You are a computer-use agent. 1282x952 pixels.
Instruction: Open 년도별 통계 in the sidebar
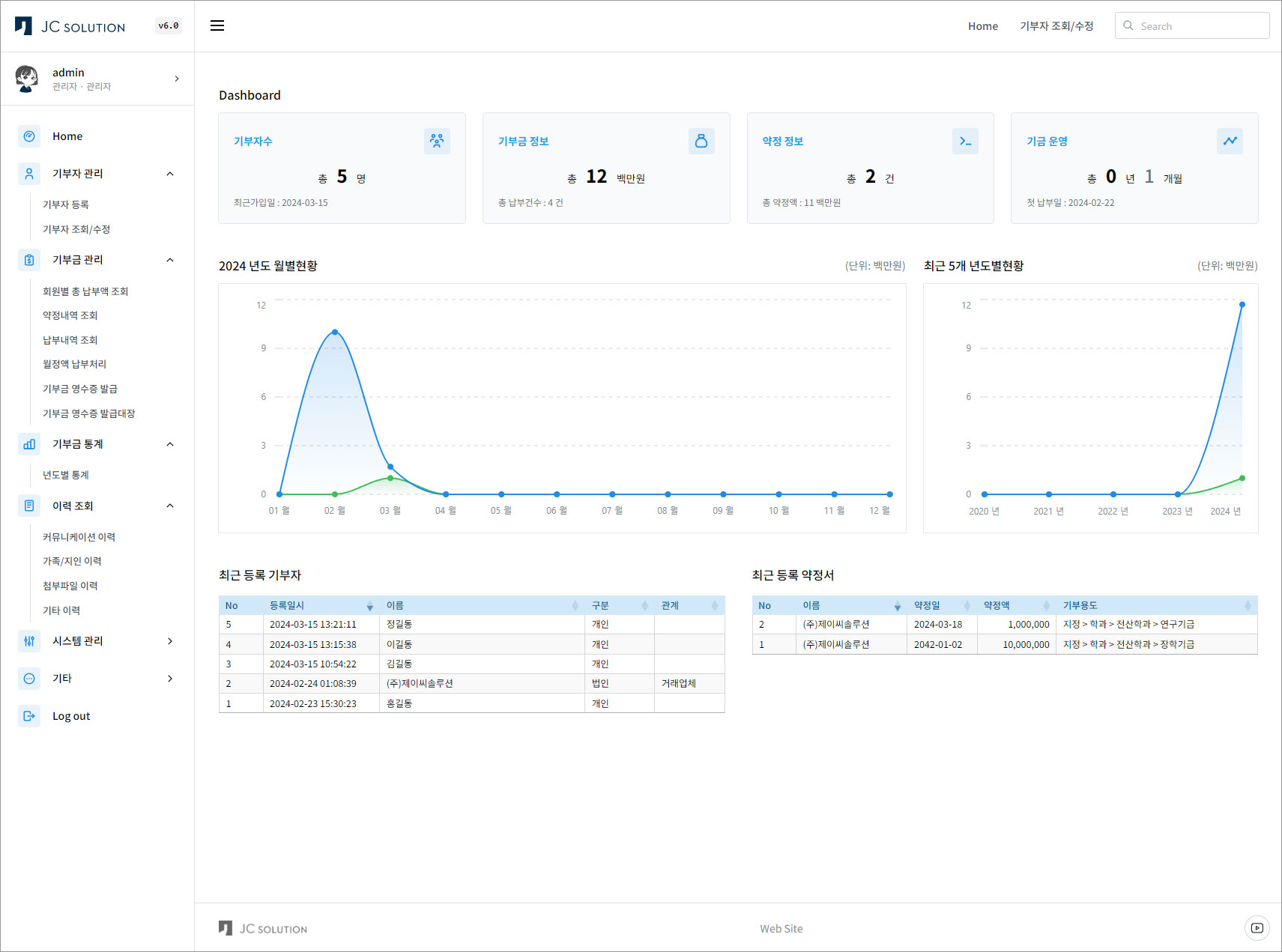(x=66, y=475)
